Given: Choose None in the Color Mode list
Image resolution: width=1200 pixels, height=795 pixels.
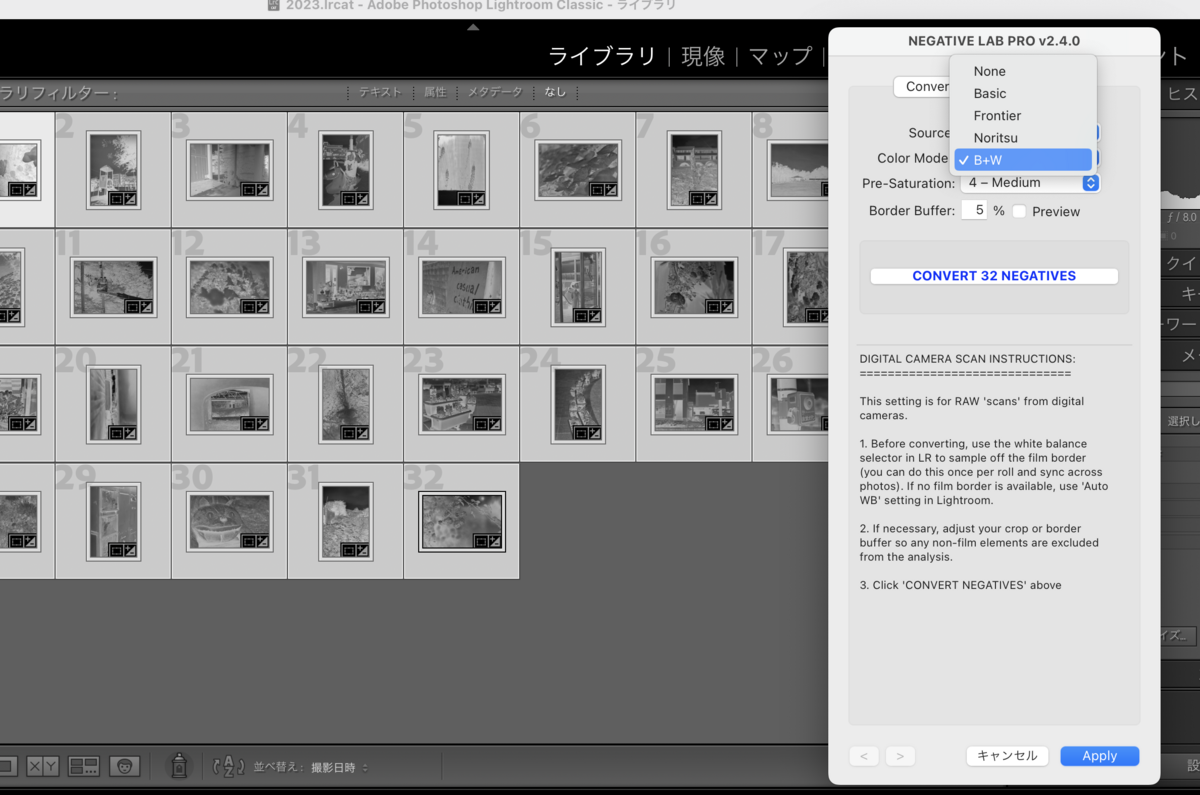Looking at the screenshot, I should tap(1023, 71).
